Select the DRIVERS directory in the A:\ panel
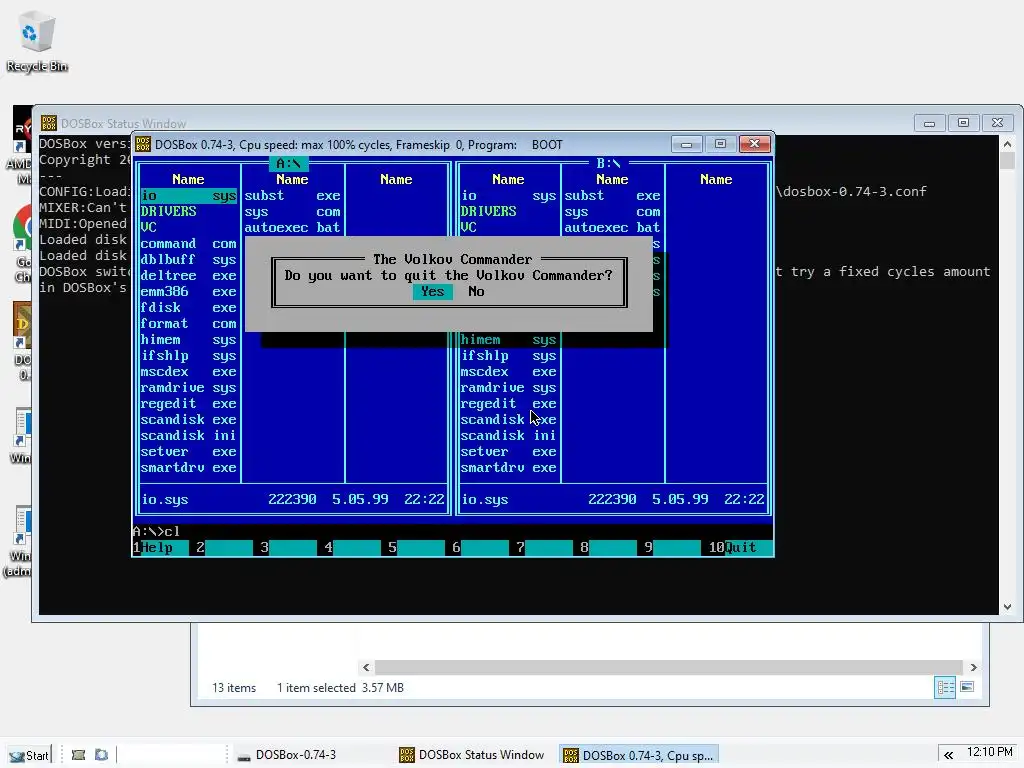1024x768 pixels. click(168, 211)
